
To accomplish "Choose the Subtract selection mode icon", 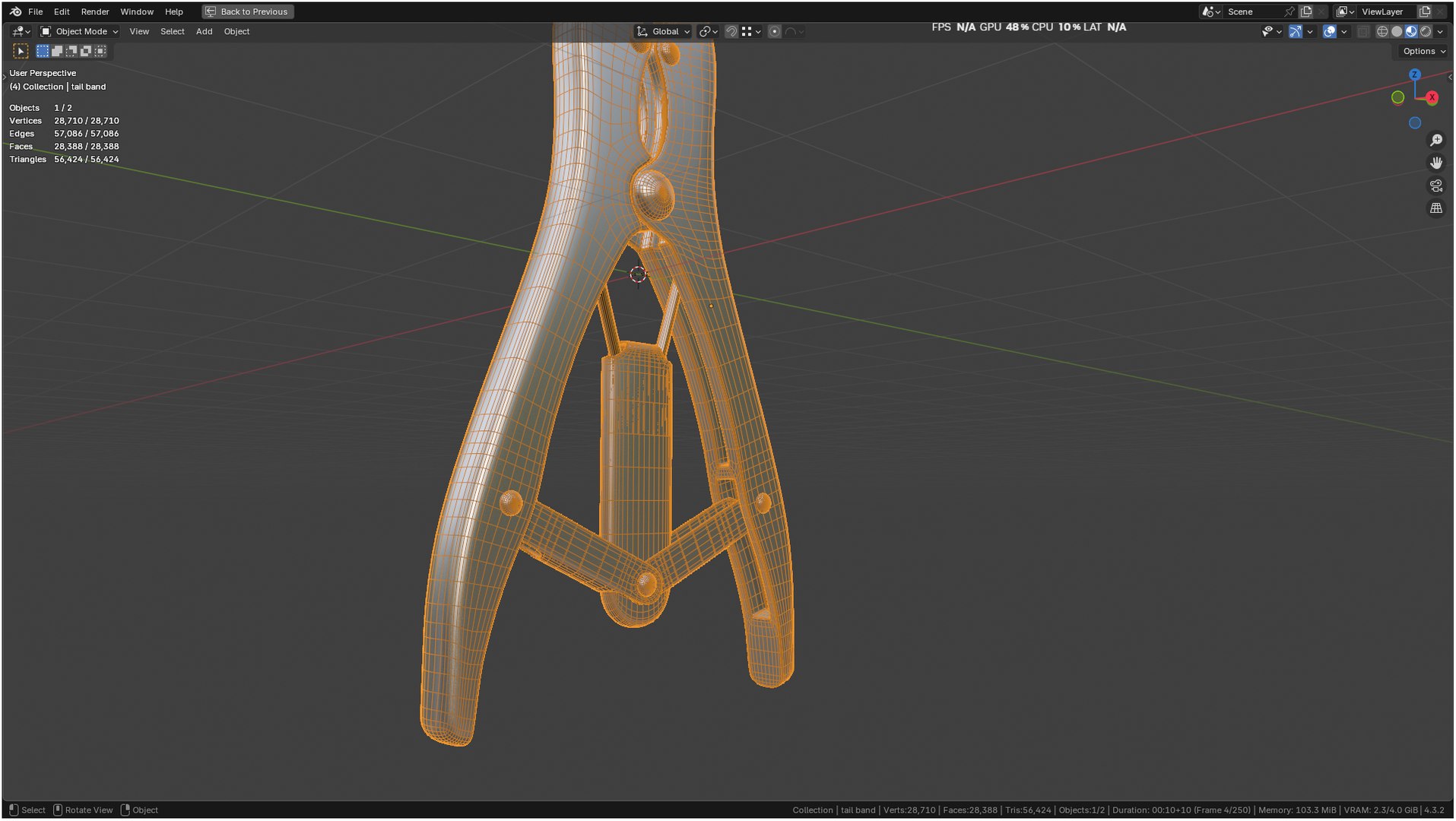I will coord(71,51).
